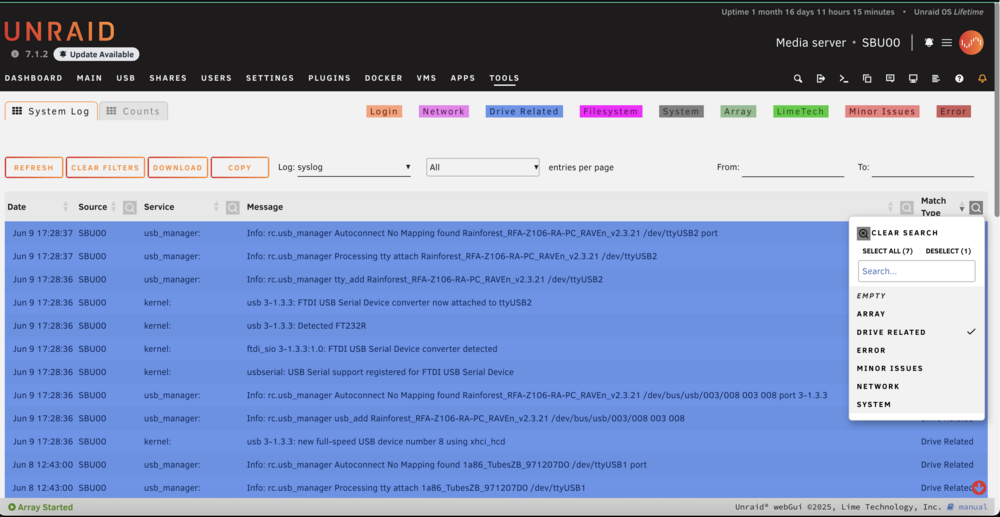Click the Array Started status indicator

[41, 507]
